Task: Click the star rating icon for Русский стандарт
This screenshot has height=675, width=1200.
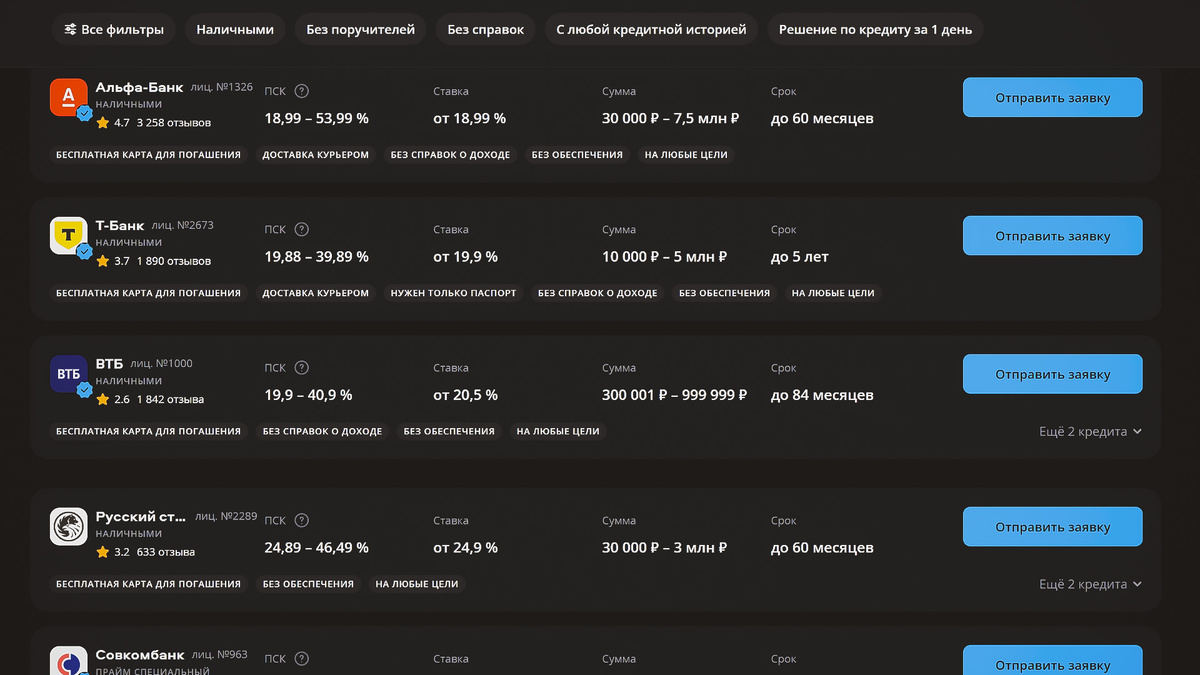Action: point(102,552)
